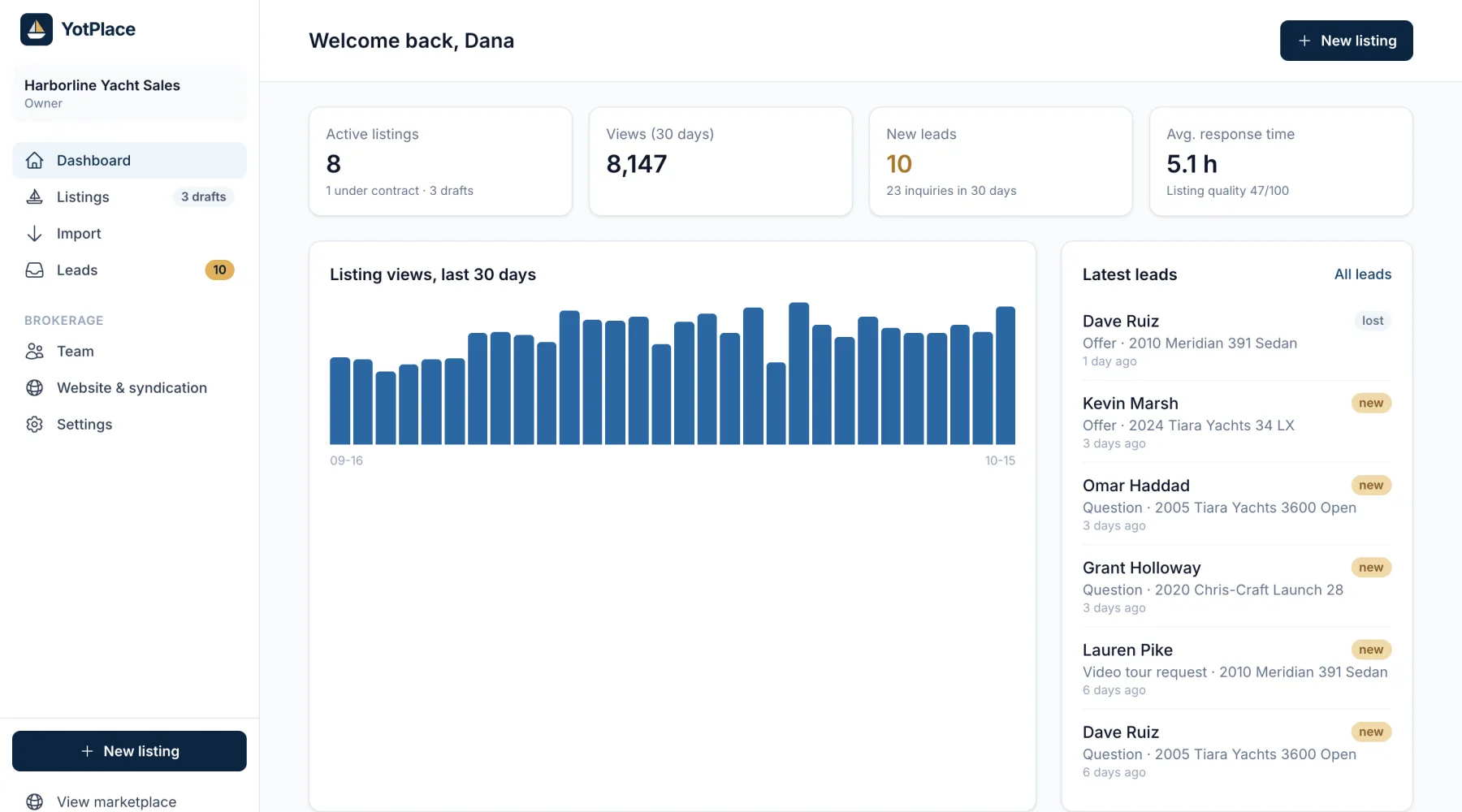The height and width of the screenshot is (812, 1462).
Task: Navigate to Leads in sidebar
Action: 129,270
